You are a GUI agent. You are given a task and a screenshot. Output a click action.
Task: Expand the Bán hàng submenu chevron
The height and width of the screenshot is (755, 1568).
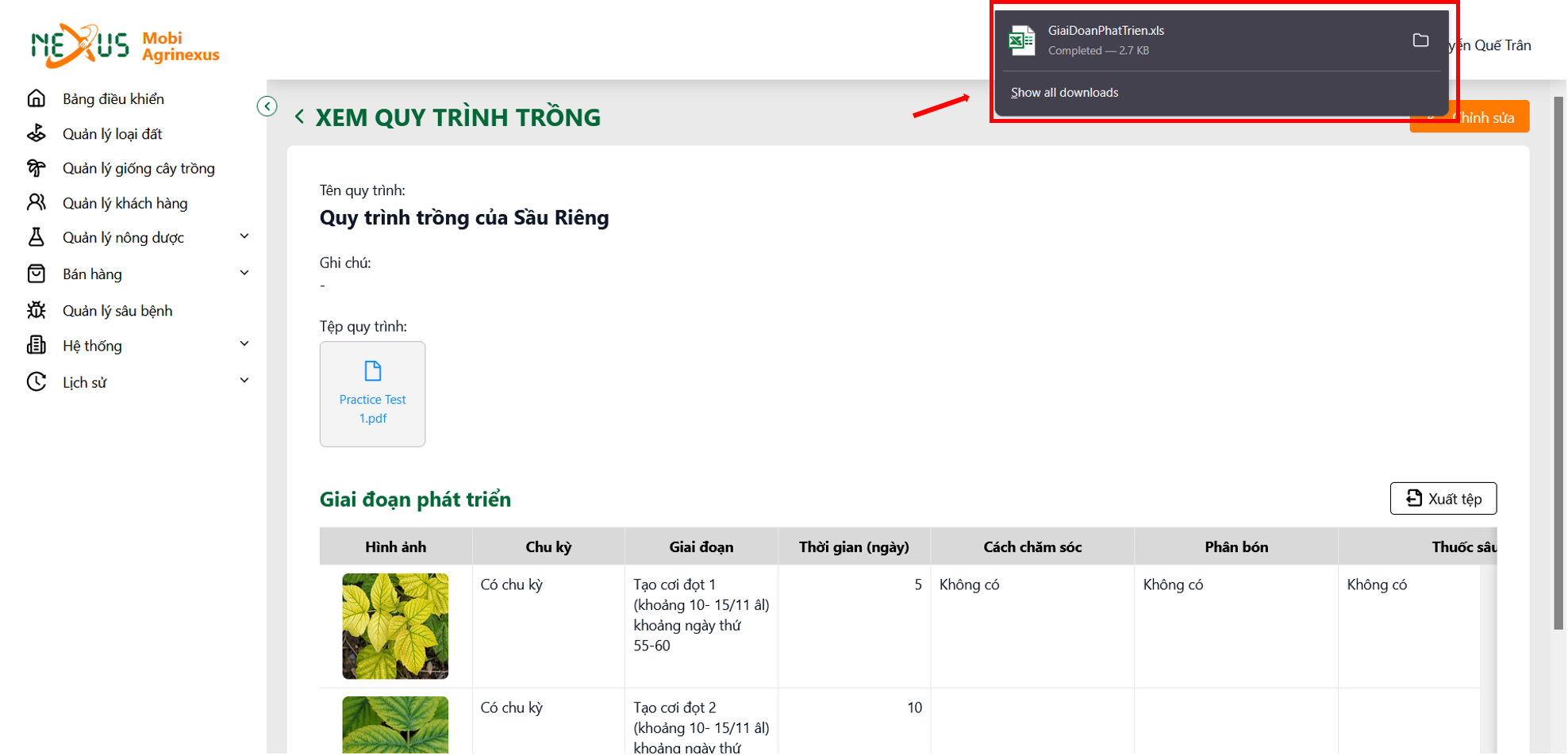(244, 273)
